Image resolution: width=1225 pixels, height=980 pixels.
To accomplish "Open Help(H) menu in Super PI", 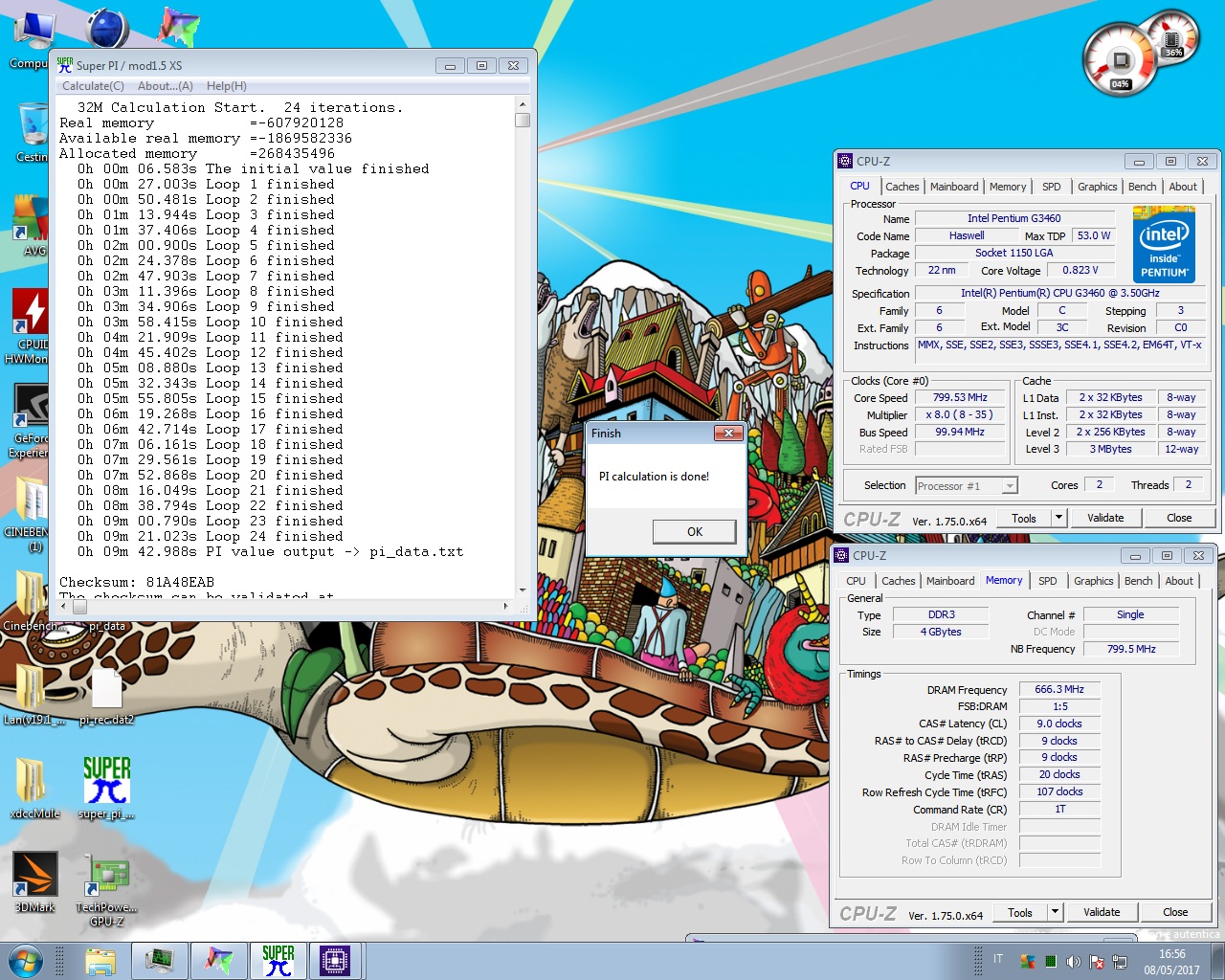I will click(227, 86).
